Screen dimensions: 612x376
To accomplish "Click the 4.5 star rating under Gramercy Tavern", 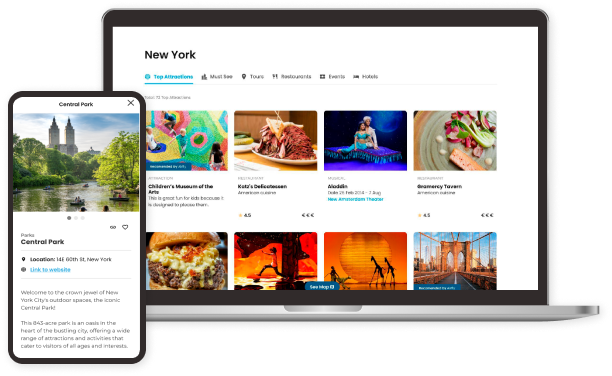I will 424,215.
